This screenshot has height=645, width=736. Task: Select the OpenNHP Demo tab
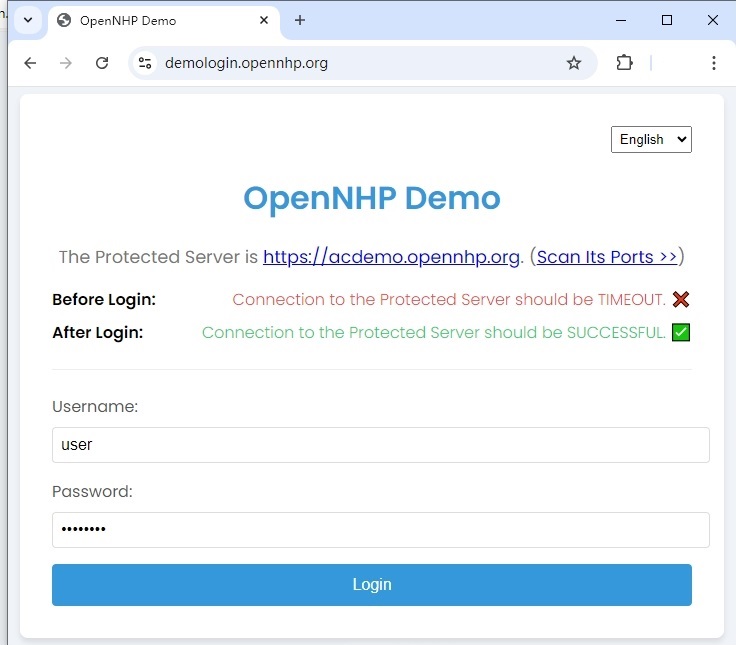click(x=164, y=21)
